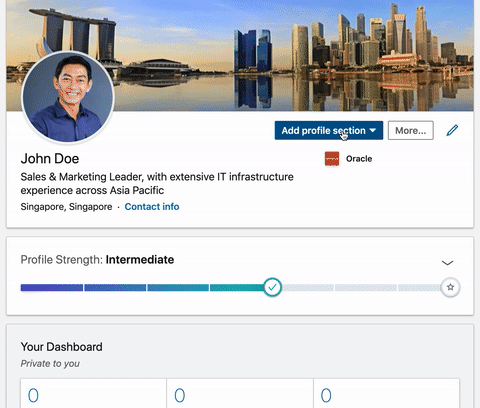Click the checkmark progress marker
Image resolution: width=480 pixels, height=408 pixels.
[x=272, y=287]
